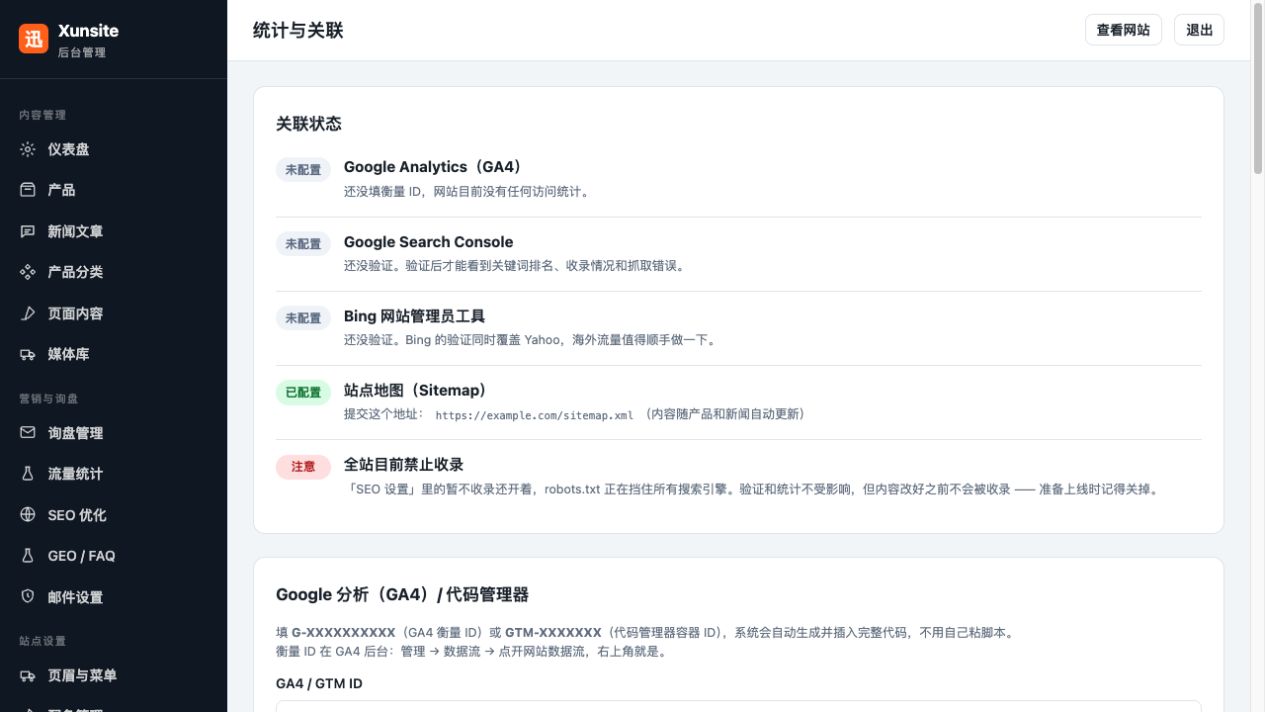Screen dimensions: 1265x712
Task: Click the red 注意 badge
Action: (x=303, y=466)
